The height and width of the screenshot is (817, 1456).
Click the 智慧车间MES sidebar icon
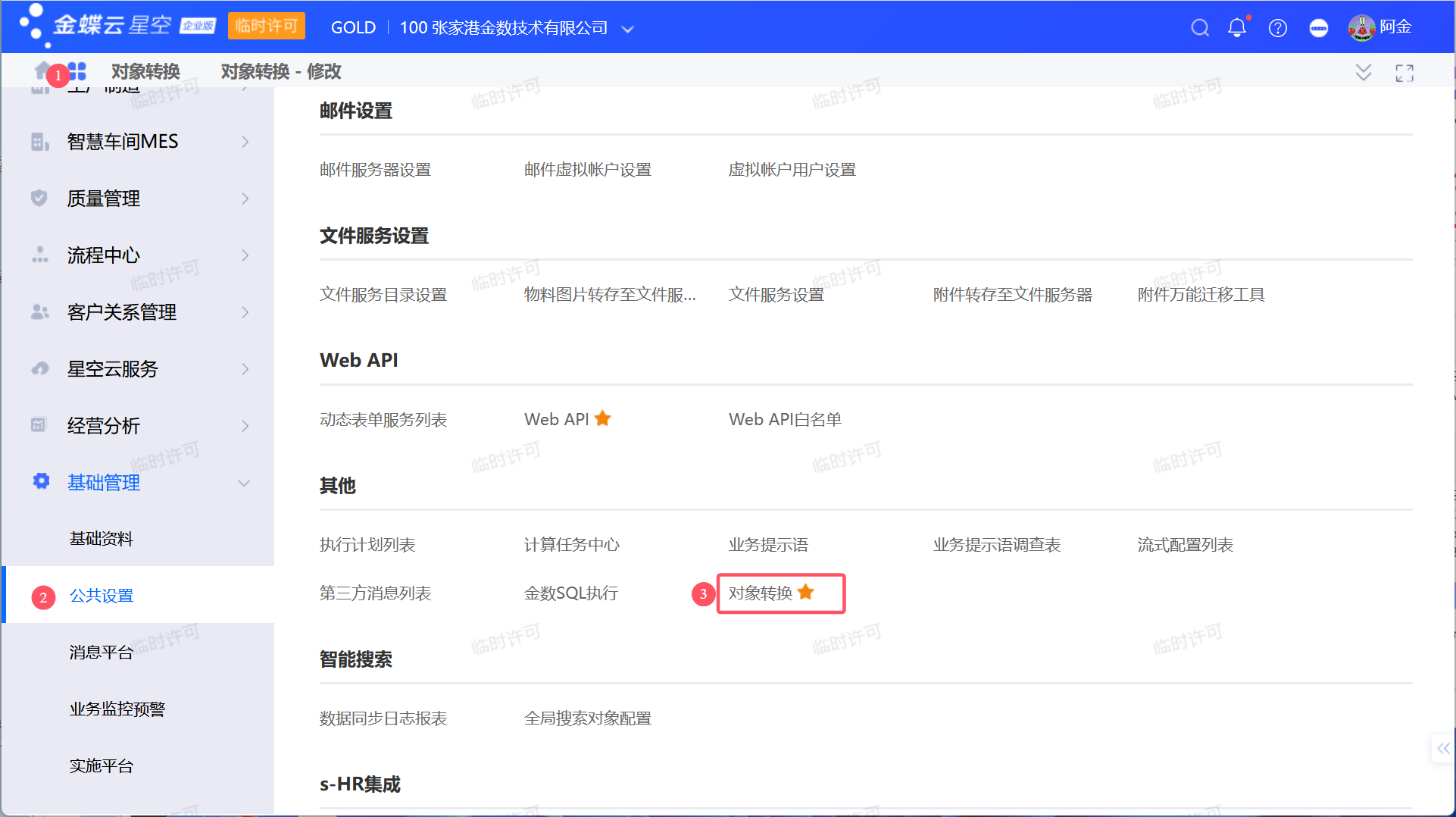(39, 141)
